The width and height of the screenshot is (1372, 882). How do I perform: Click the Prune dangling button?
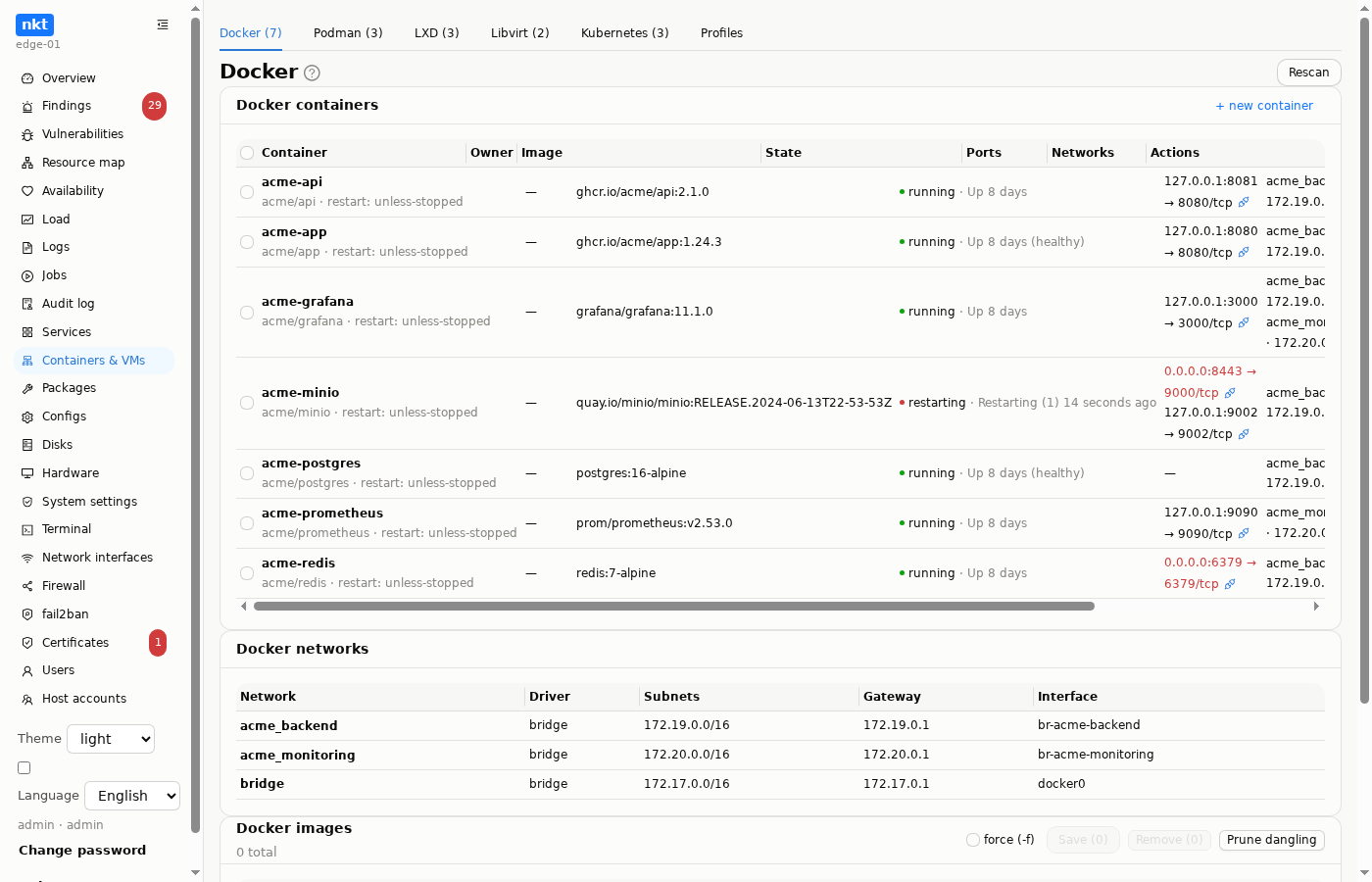(1271, 840)
